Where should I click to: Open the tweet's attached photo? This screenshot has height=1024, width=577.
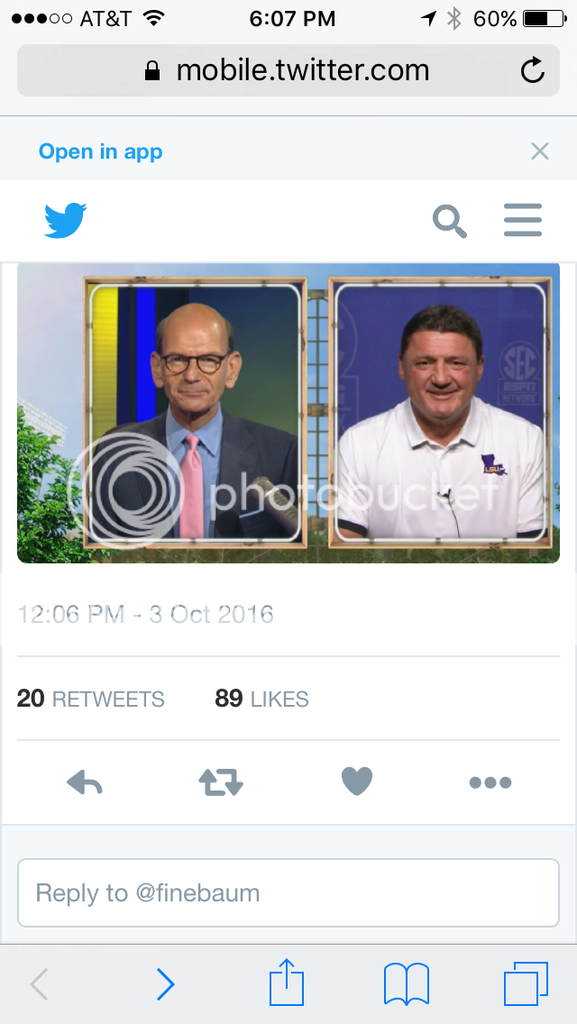[288, 413]
